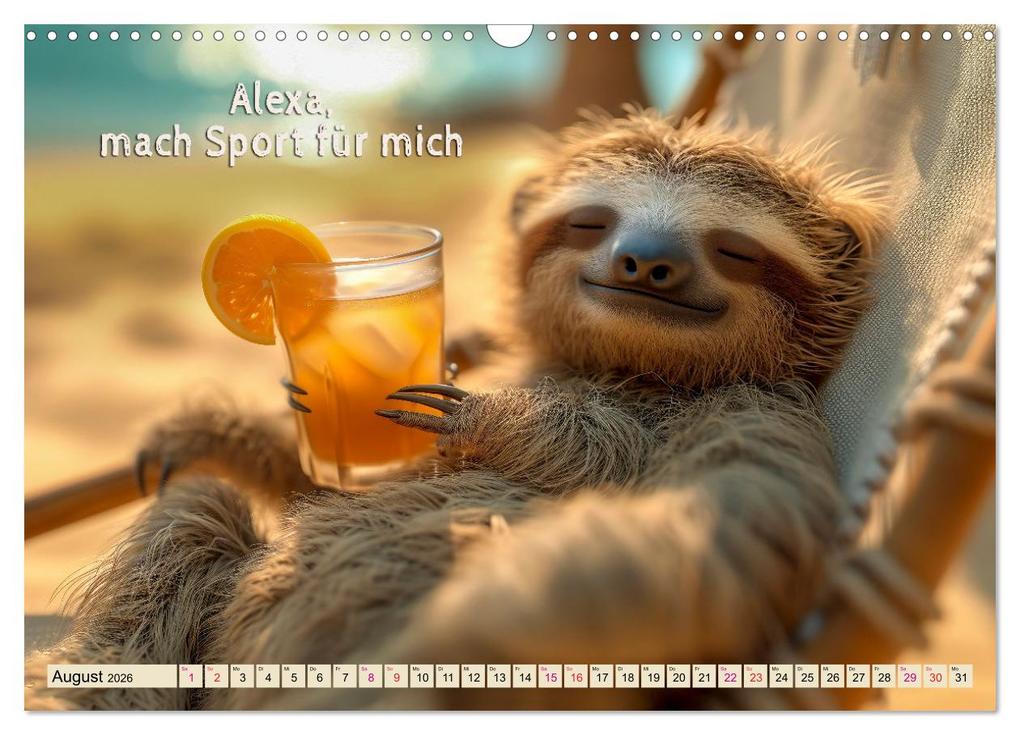Click the hanging notch at top center

click(x=508, y=35)
